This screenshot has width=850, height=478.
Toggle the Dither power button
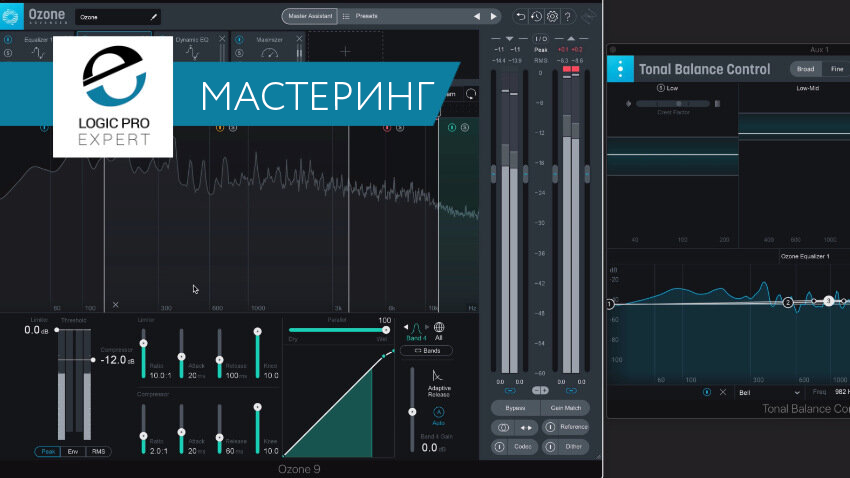click(x=550, y=447)
